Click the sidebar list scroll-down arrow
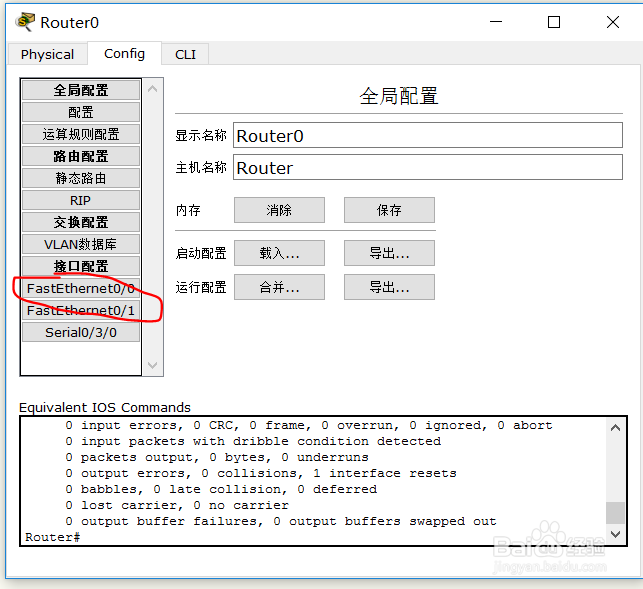The height and width of the screenshot is (589, 643). pyautogui.click(x=153, y=365)
